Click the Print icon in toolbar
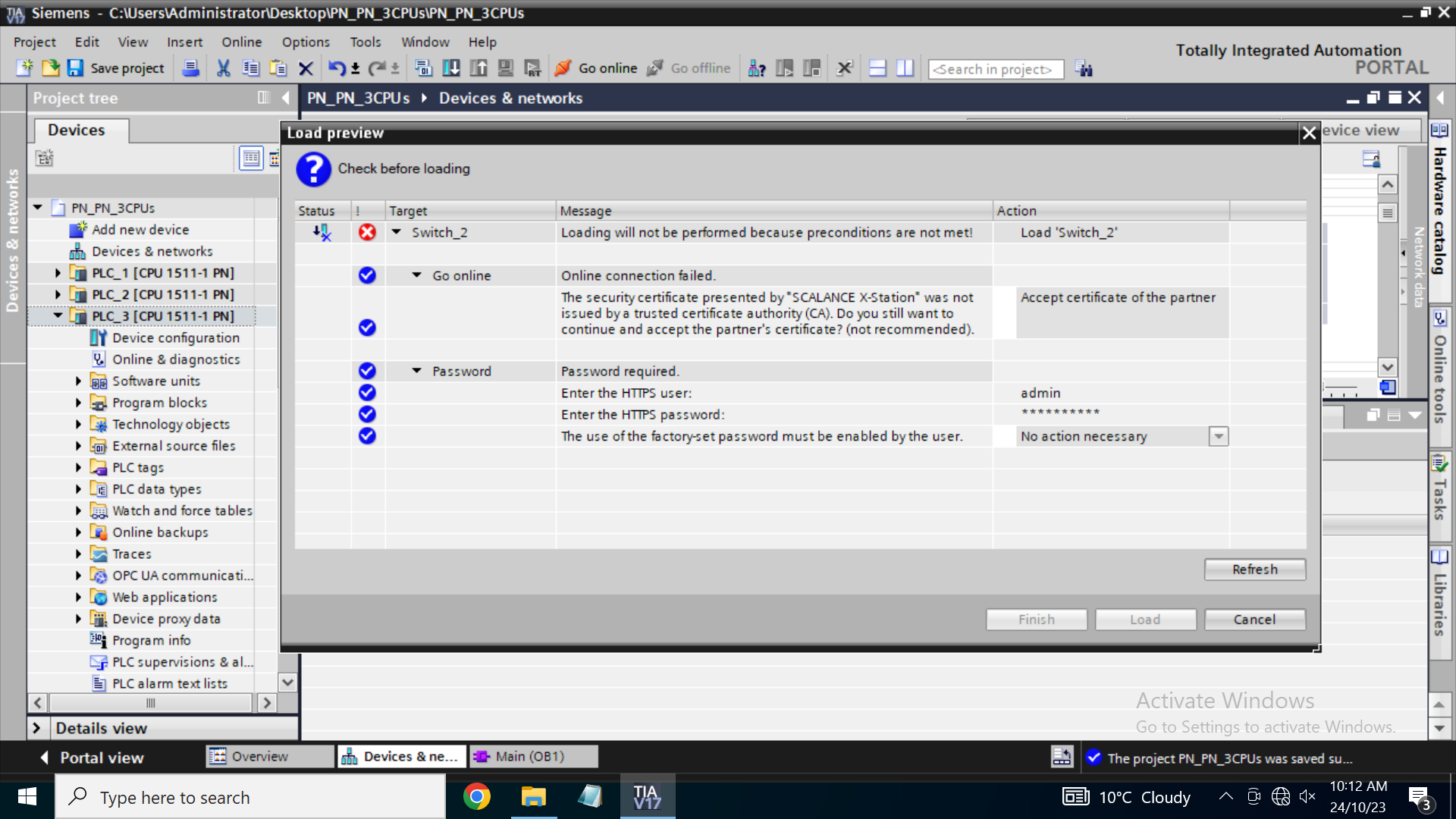The image size is (1456, 819). (x=191, y=68)
